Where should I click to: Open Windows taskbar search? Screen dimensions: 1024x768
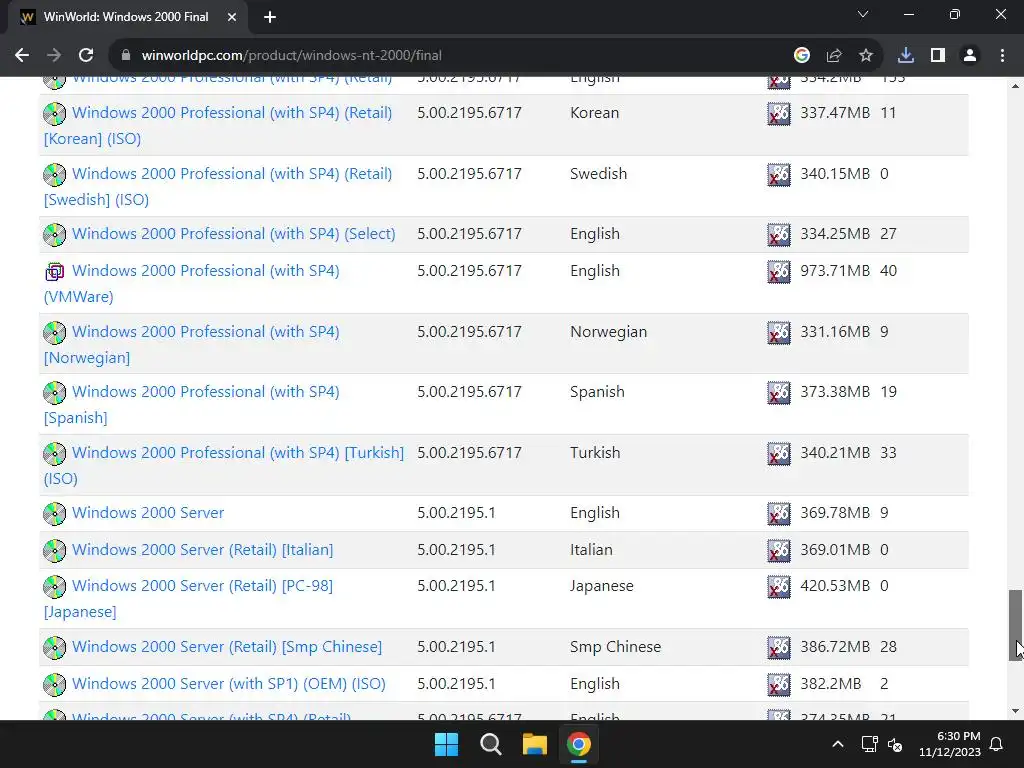tap(490, 744)
